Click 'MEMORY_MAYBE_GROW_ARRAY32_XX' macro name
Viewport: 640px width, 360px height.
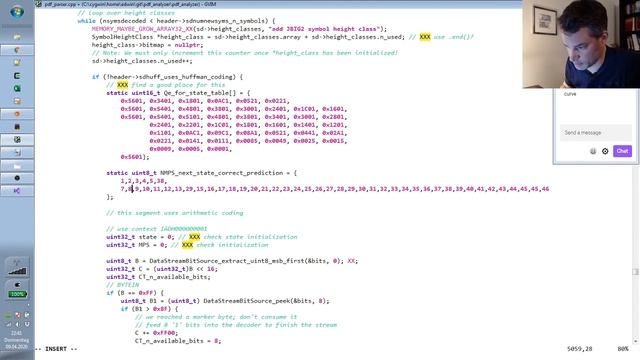click(x=142, y=29)
